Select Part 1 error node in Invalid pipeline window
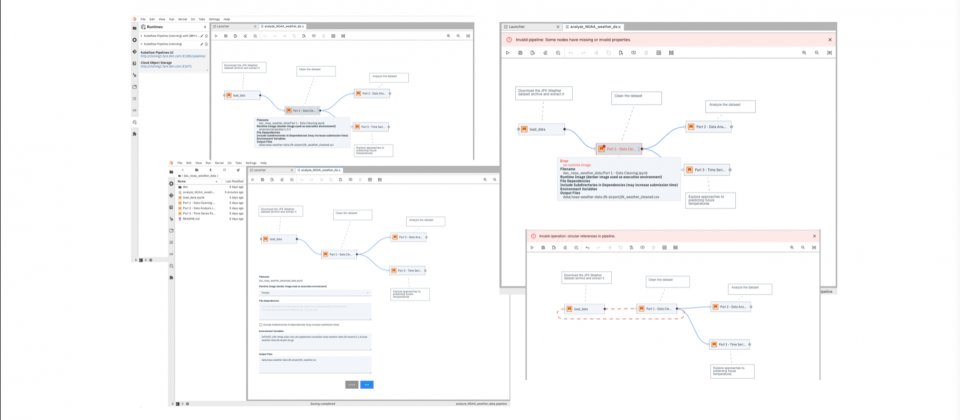 [x=619, y=149]
